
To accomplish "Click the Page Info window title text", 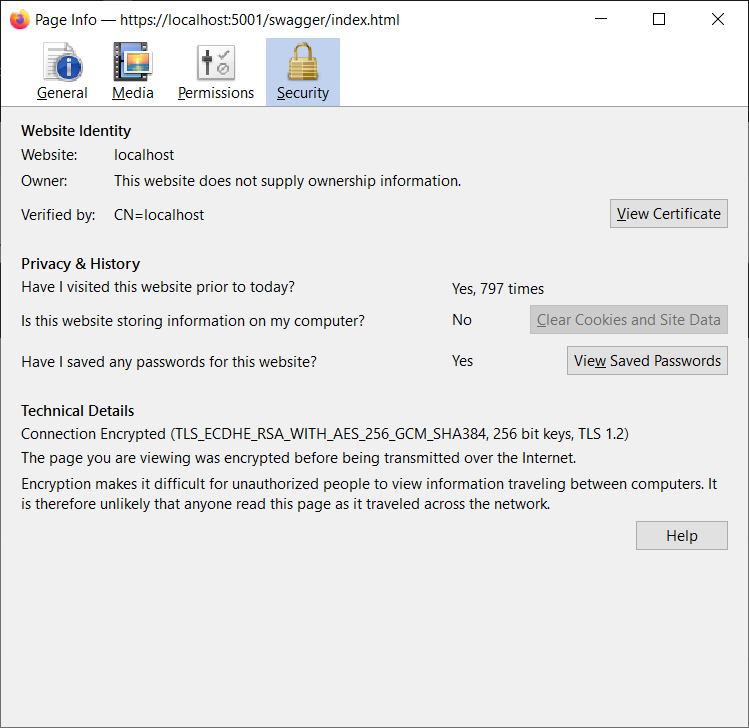I will pyautogui.click(x=217, y=20).
